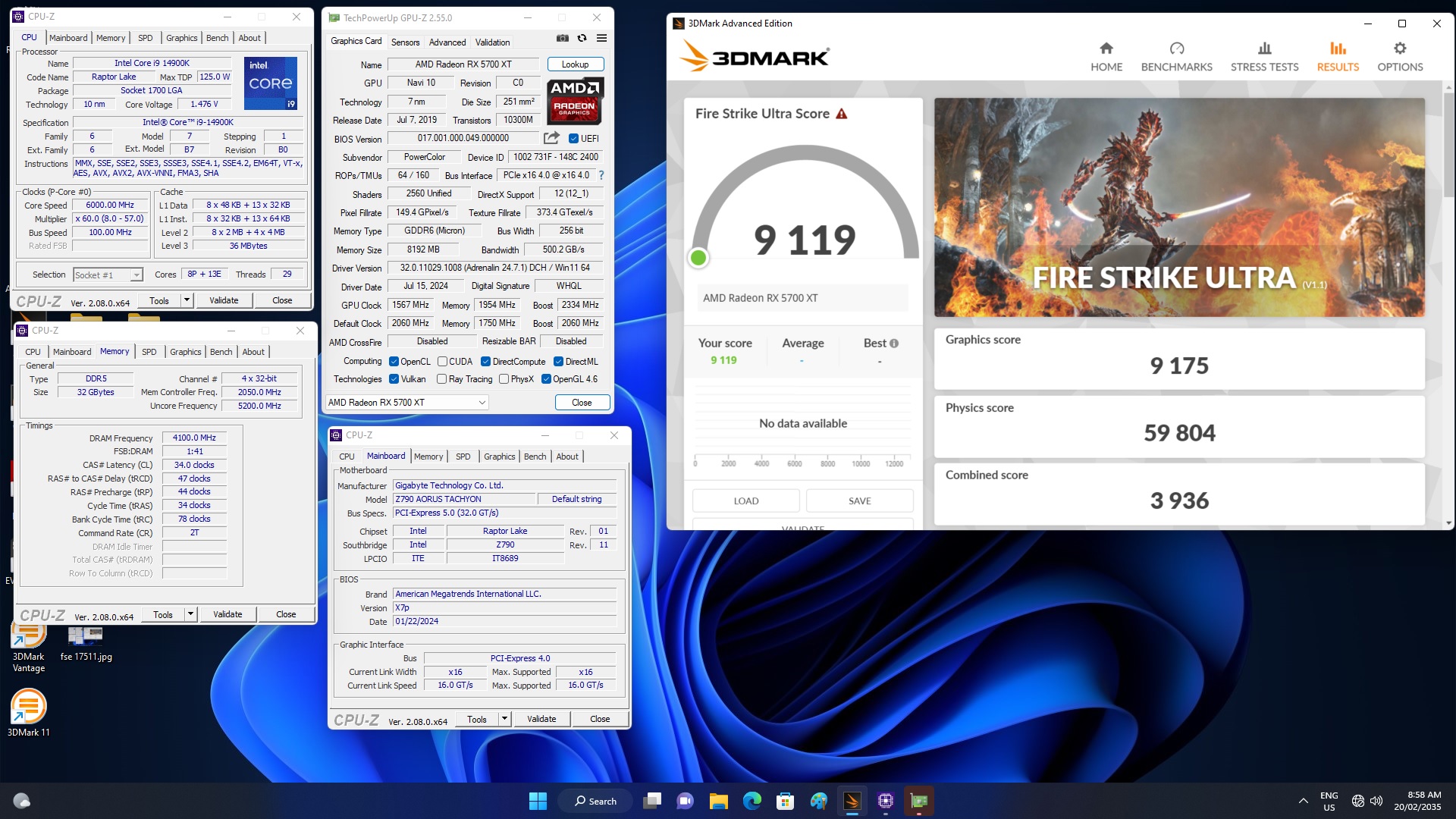Switch to Sensors tab in GPU-Z
1456x819 pixels.
405,42
